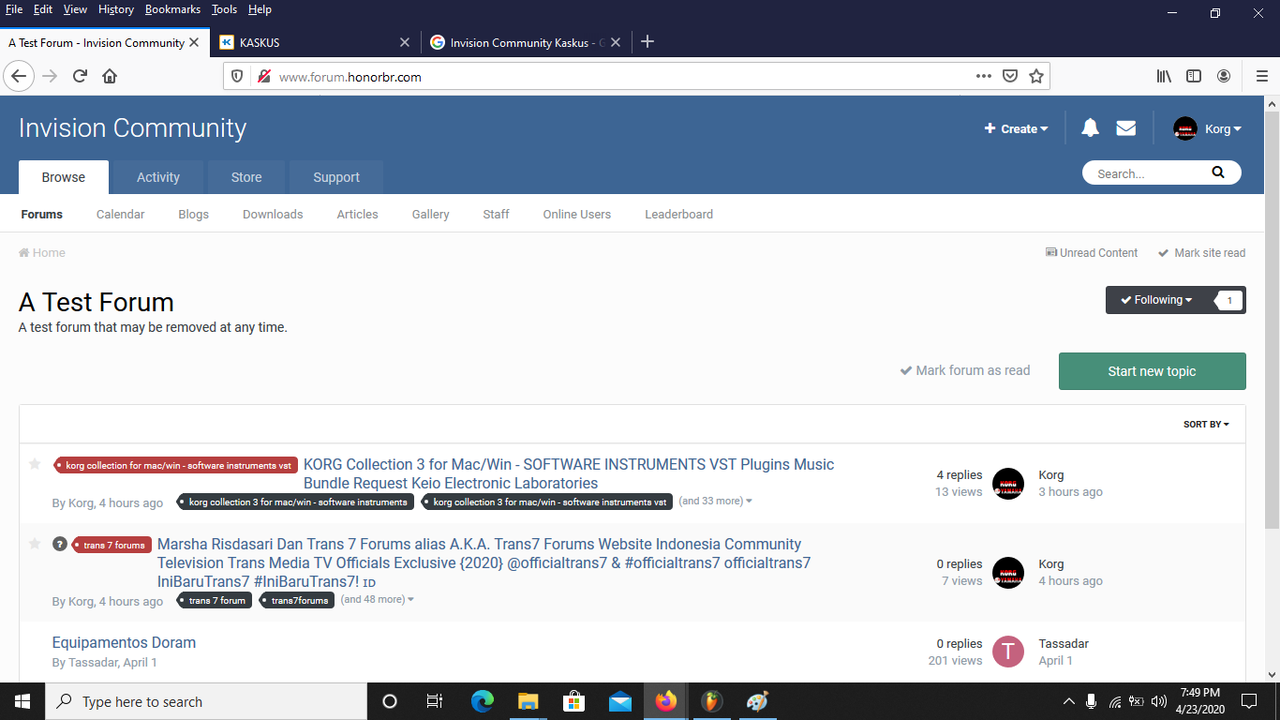
Task: Open FL Studio from the taskbar
Action: coord(711,701)
